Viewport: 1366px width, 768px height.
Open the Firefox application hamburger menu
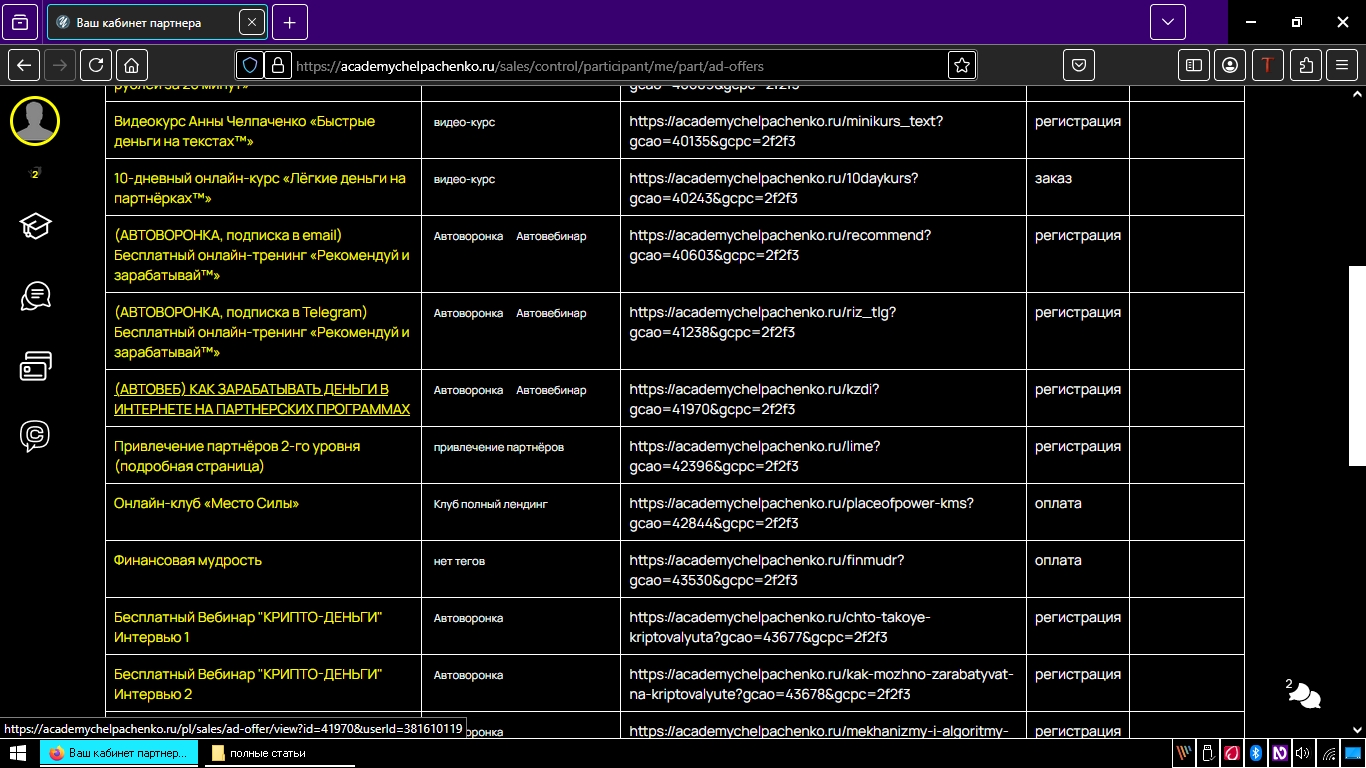coord(1342,65)
